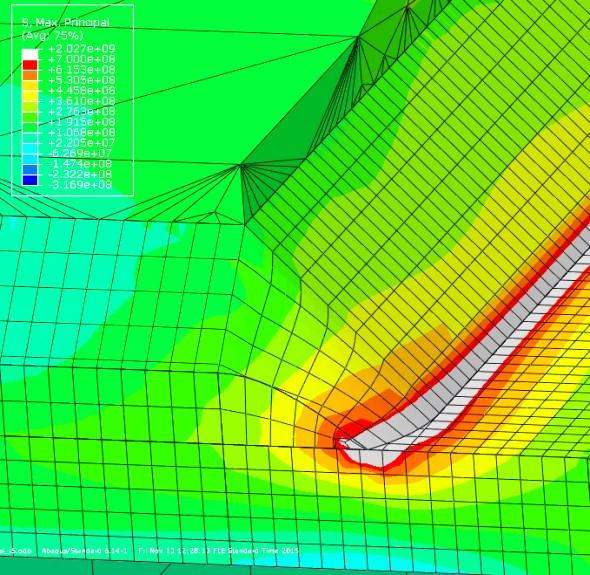Click the fan-shaped triangular mesh transition node
The width and height of the screenshot is (590, 575).
coord(241,165)
